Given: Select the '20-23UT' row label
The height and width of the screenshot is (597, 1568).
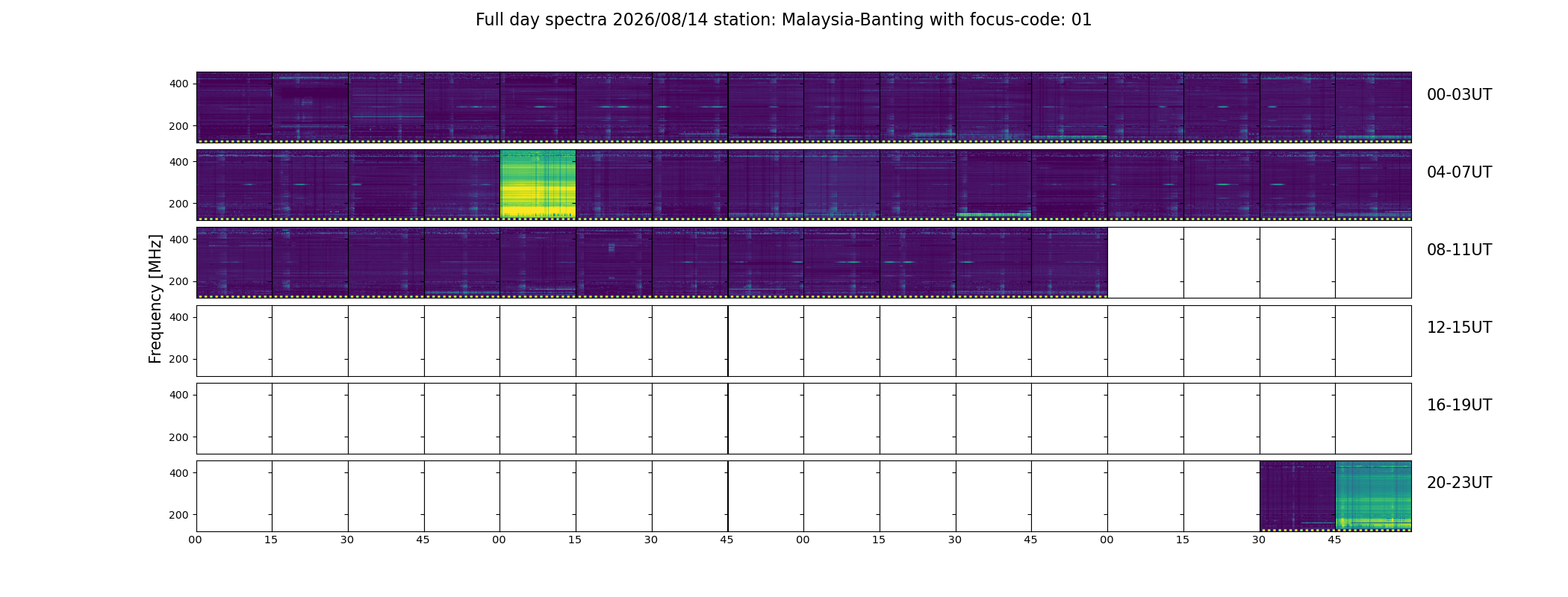Looking at the screenshot, I should (1459, 483).
